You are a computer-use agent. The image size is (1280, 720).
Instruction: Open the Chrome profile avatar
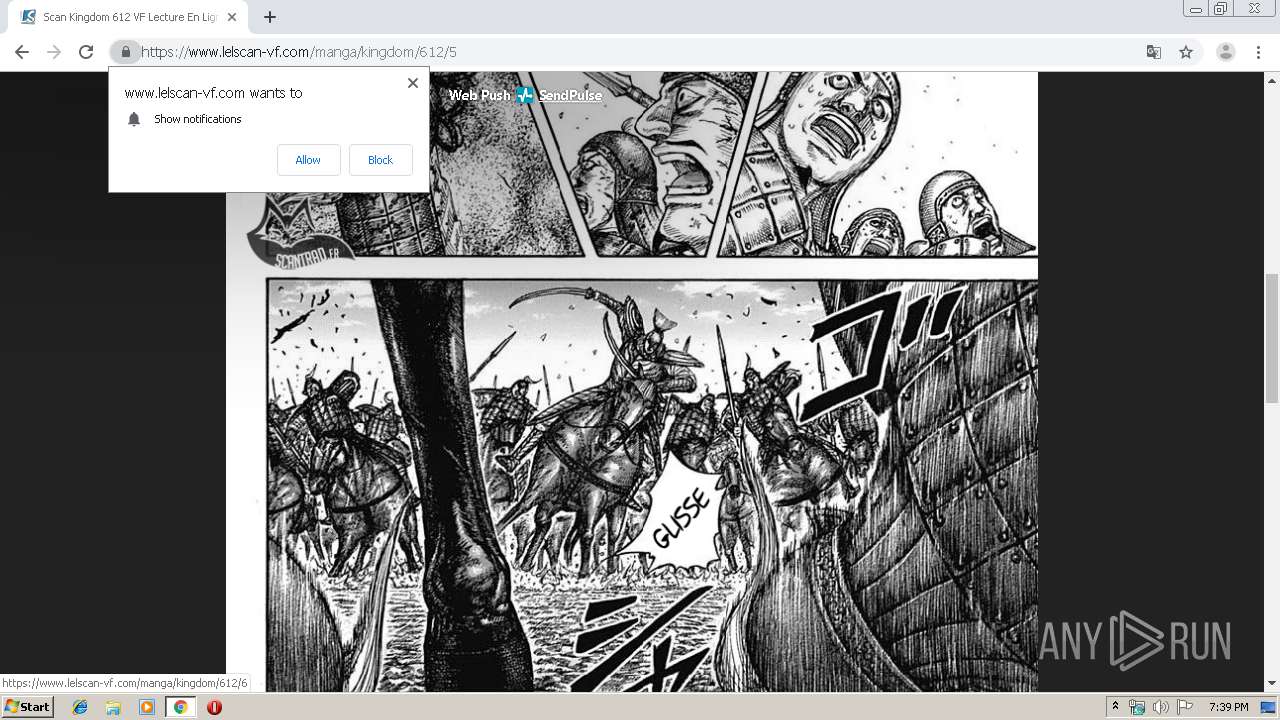(1226, 52)
